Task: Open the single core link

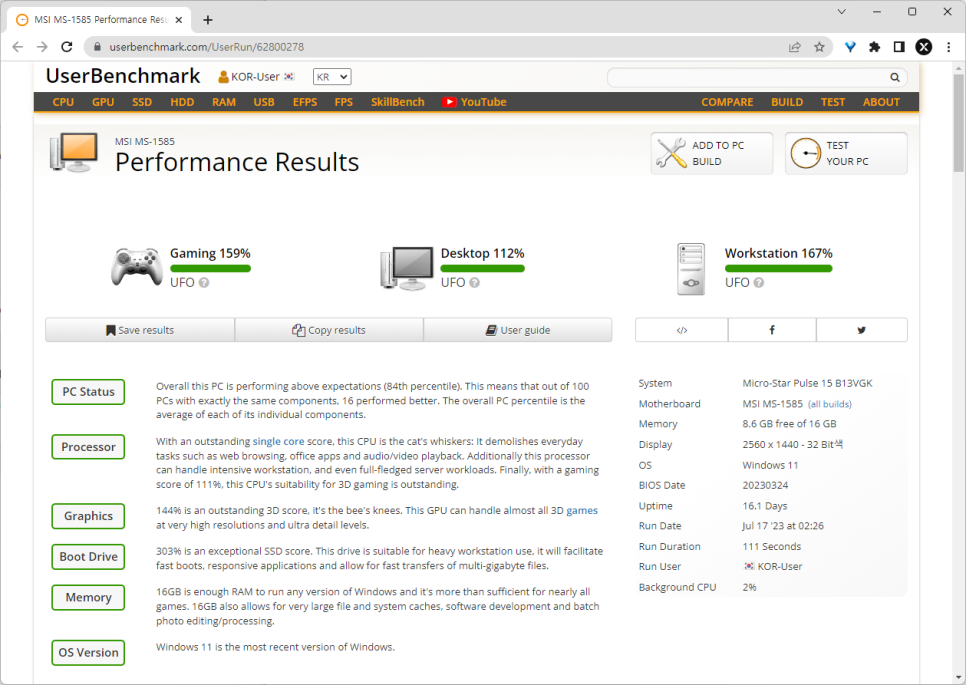Action: 278,442
